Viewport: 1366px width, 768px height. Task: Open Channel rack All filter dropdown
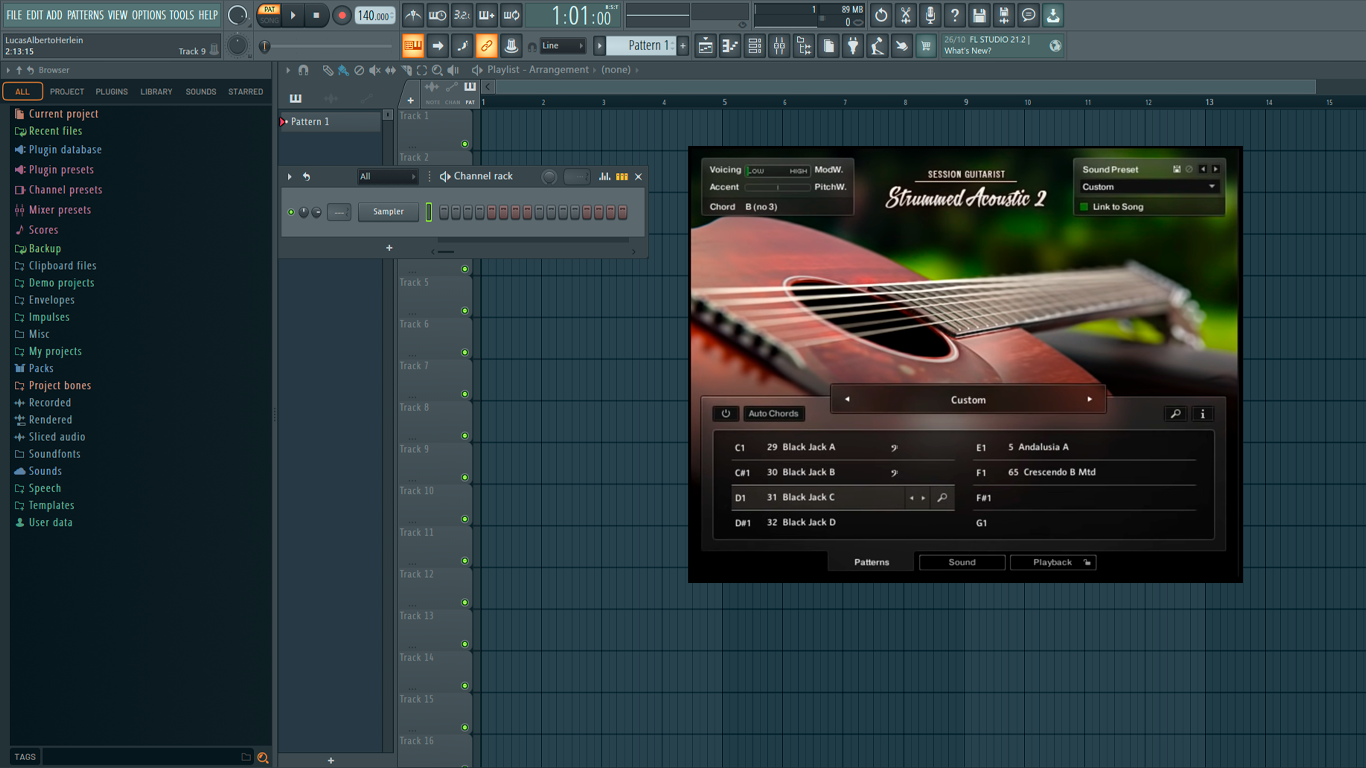coord(388,177)
